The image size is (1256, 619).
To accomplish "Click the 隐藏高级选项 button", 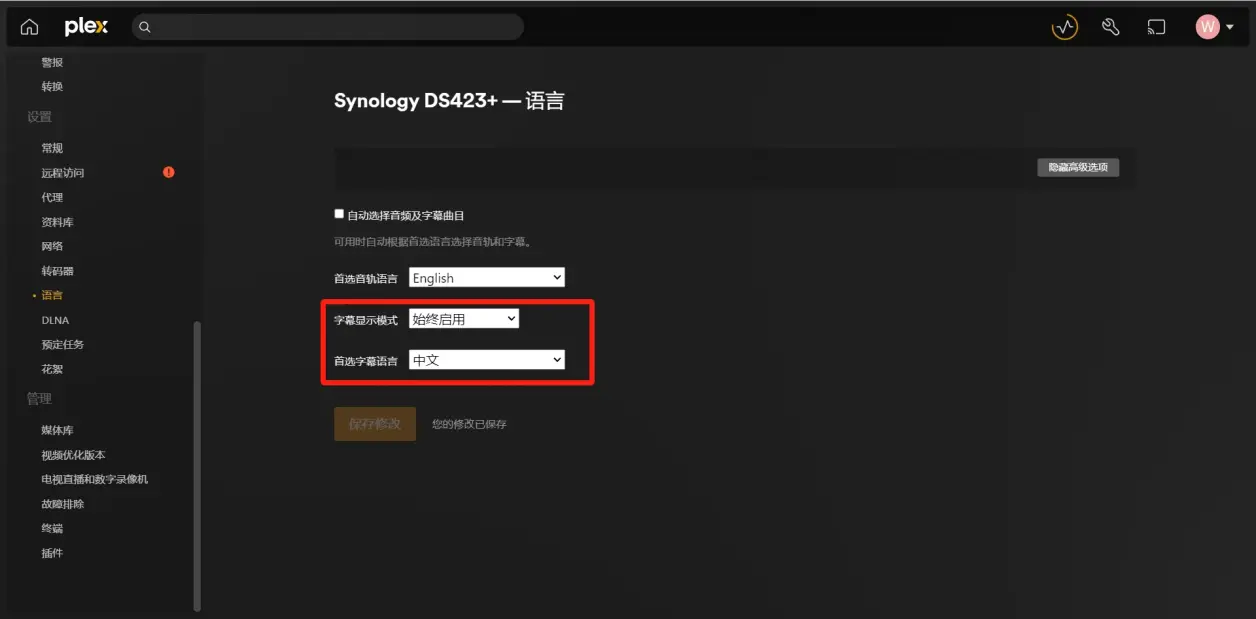I will tap(1078, 167).
